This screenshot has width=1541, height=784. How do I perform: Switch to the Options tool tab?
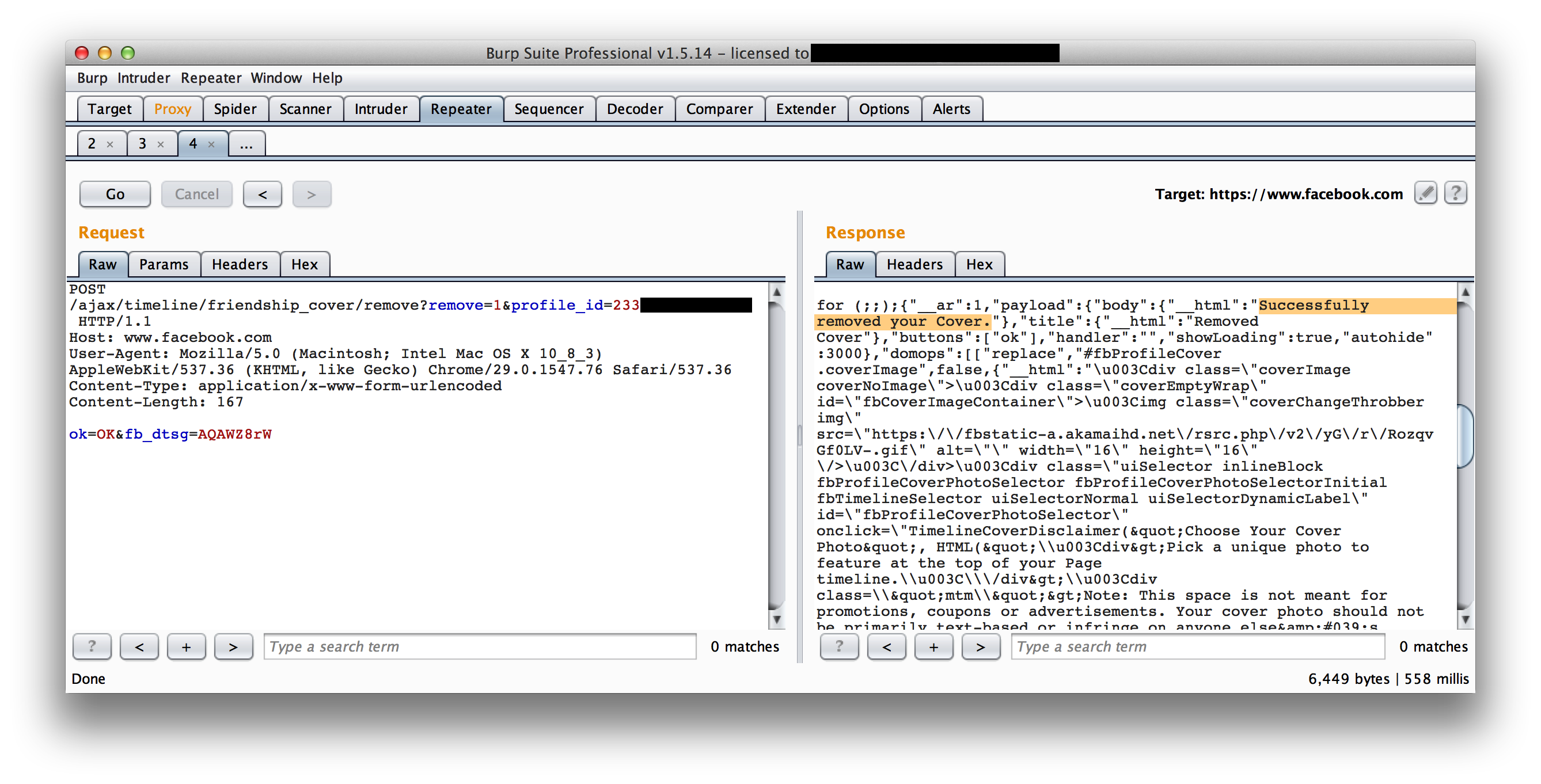click(x=884, y=109)
